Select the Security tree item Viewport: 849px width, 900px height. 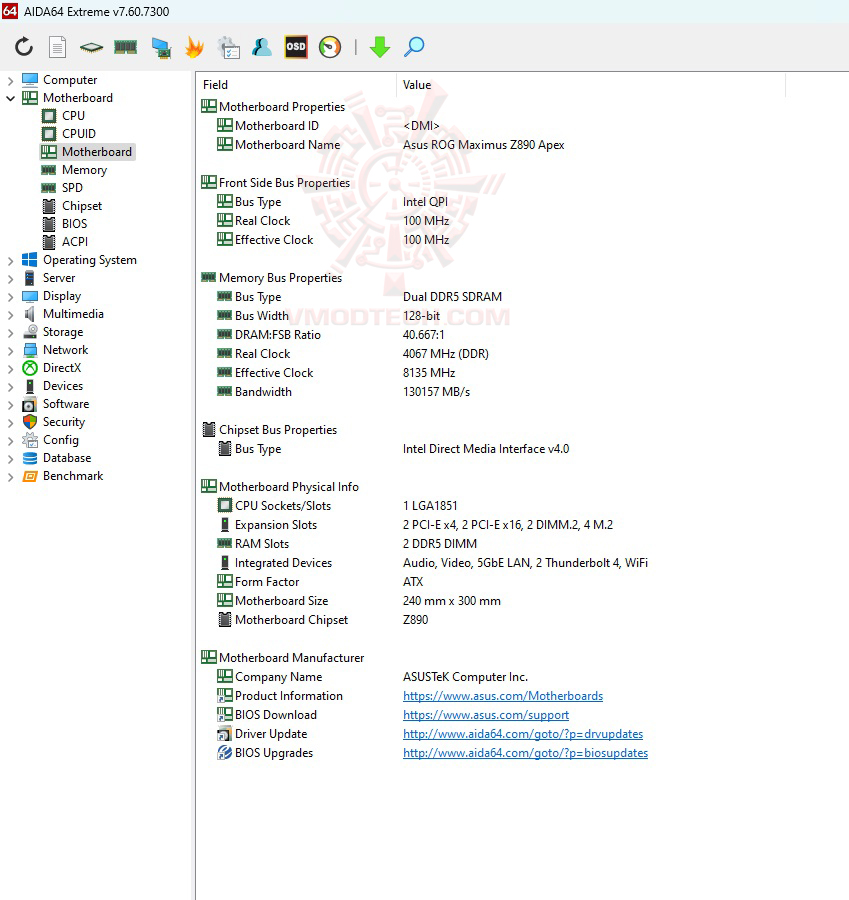pyautogui.click(x=64, y=422)
